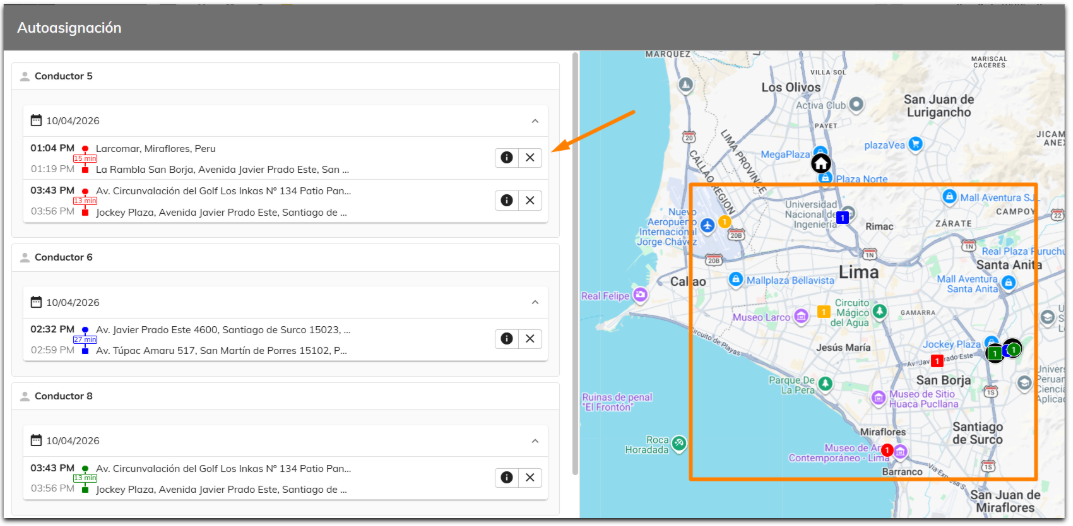Select red square marker on Av. Javier Prado Este
Image resolution: width=1073 pixels, height=526 pixels.
click(x=937, y=360)
